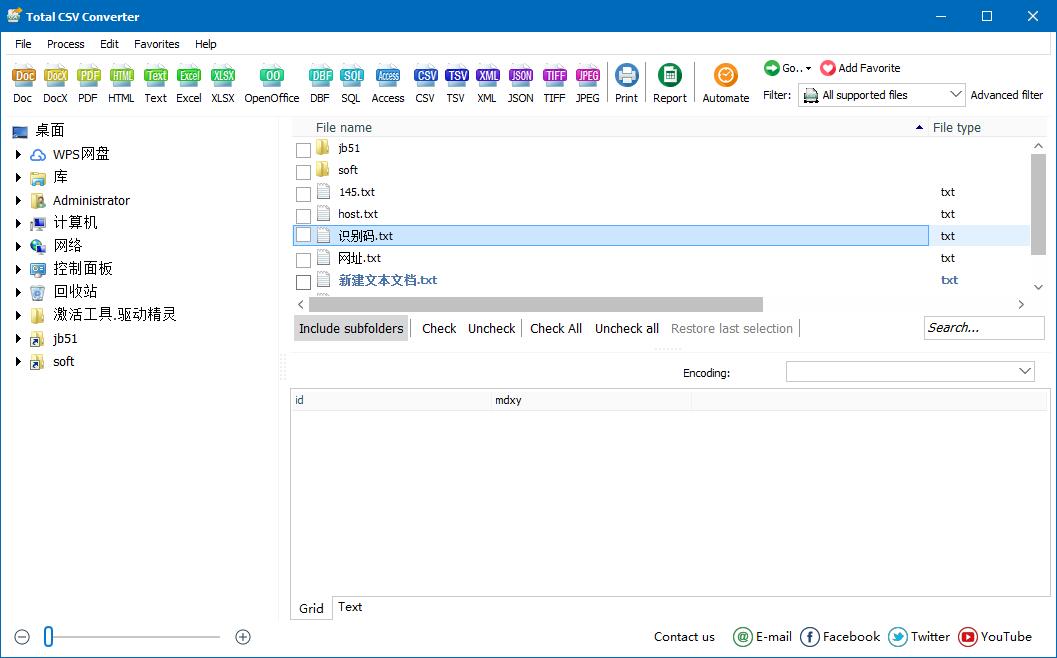Launch the Automate tool icon
1057x658 pixels.
click(725, 76)
